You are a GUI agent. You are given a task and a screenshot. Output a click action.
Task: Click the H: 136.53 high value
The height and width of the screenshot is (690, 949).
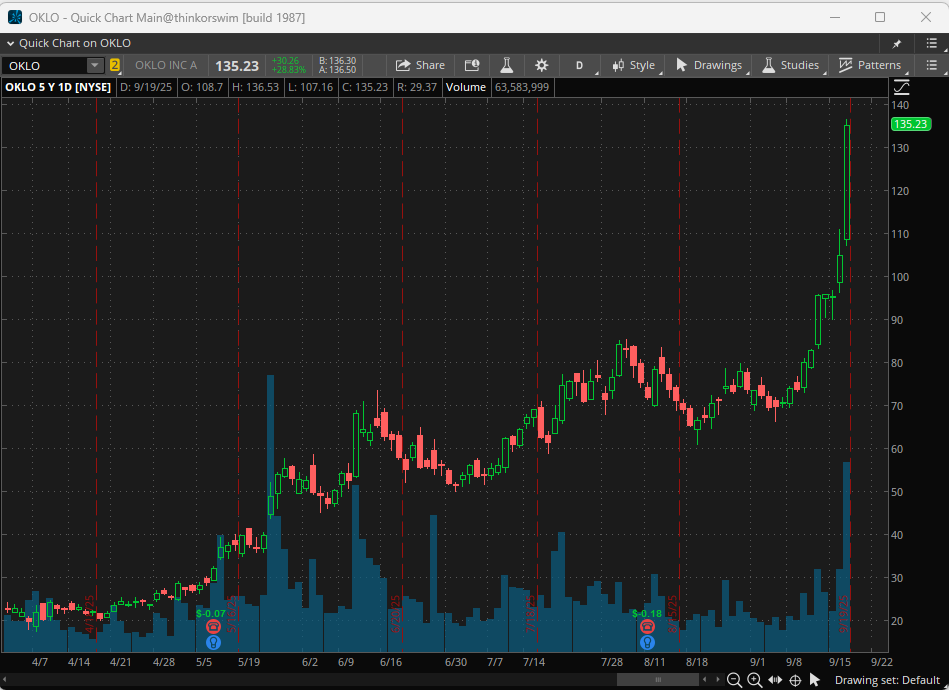click(255, 87)
